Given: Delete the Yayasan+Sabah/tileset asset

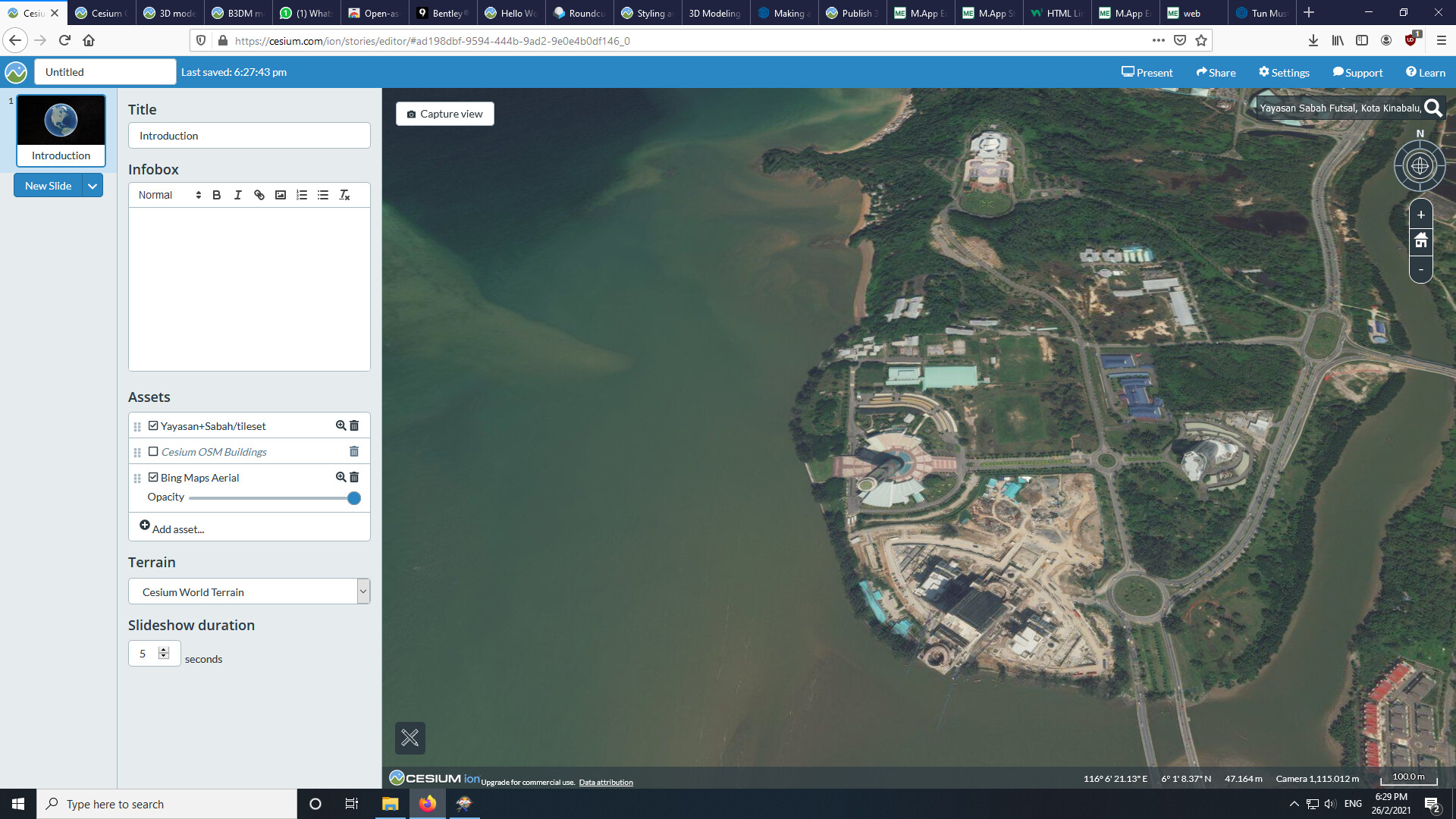Looking at the screenshot, I should click(354, 426).
